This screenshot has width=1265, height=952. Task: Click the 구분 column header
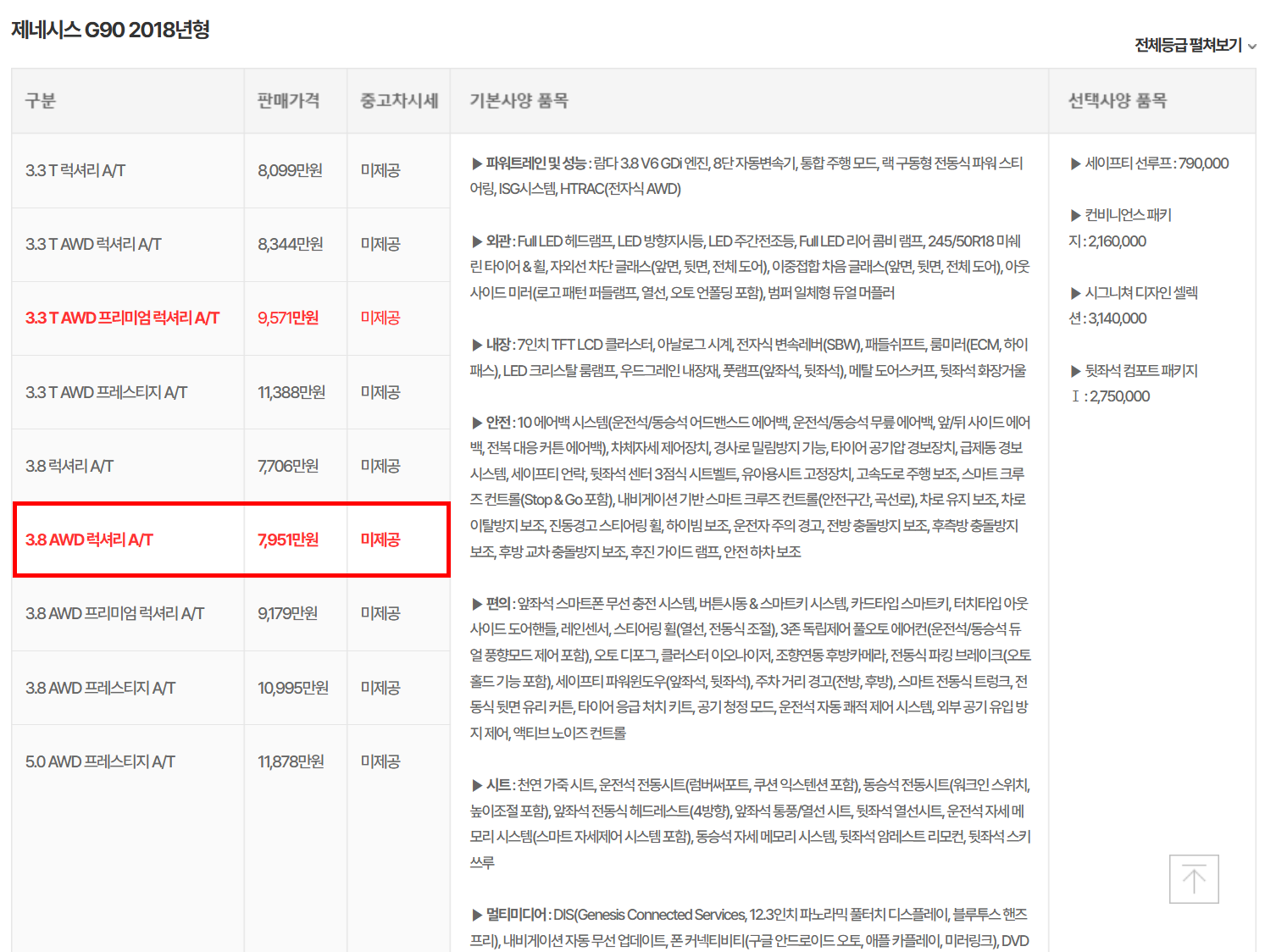(x=41, y=101)
